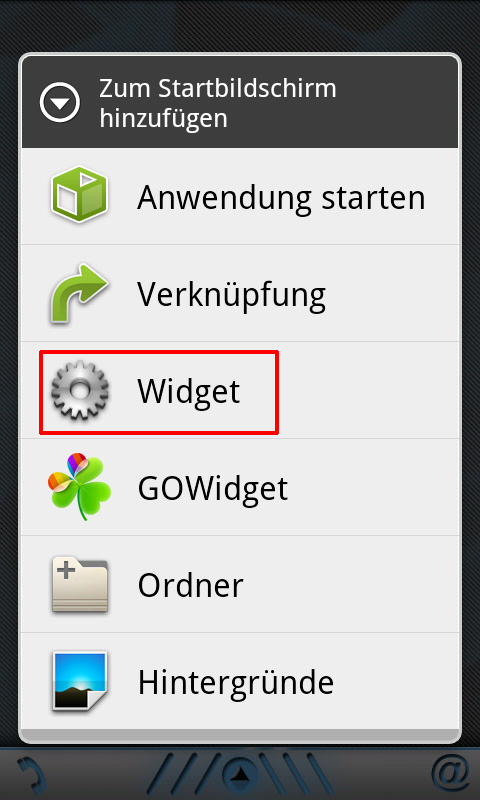Select the "Anwendung starten" entry
480x800 pixels.
tap(240, 196)
